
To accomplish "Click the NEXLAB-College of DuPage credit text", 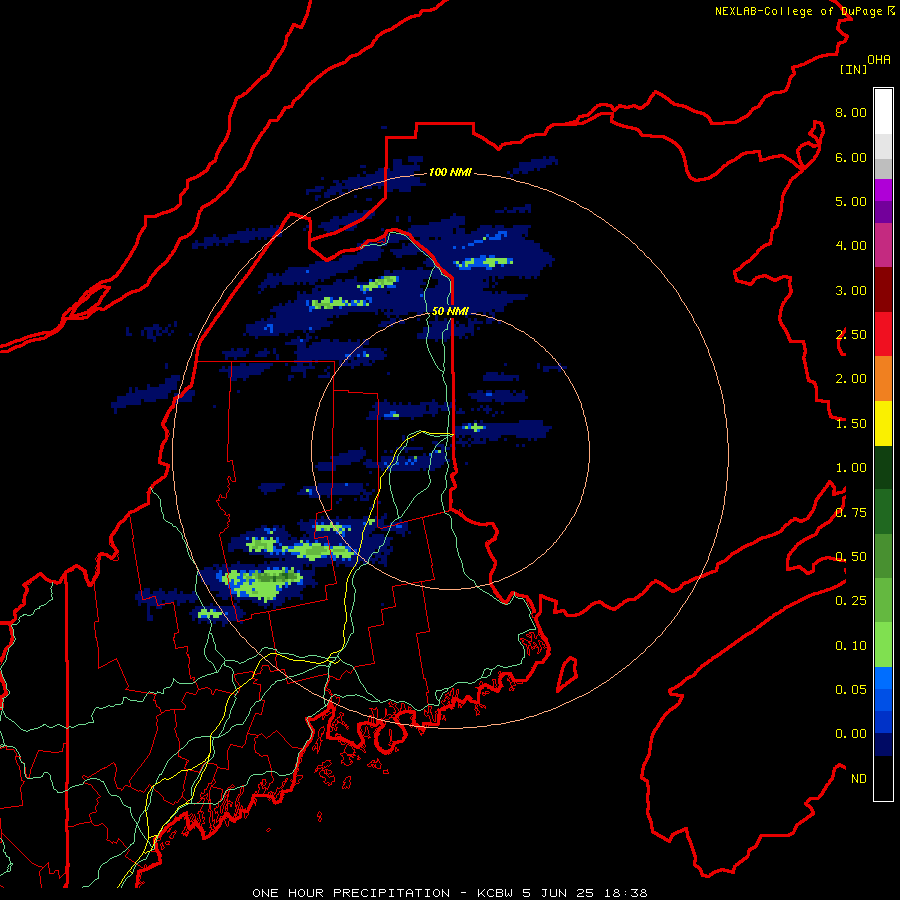I will pos(804,11).
